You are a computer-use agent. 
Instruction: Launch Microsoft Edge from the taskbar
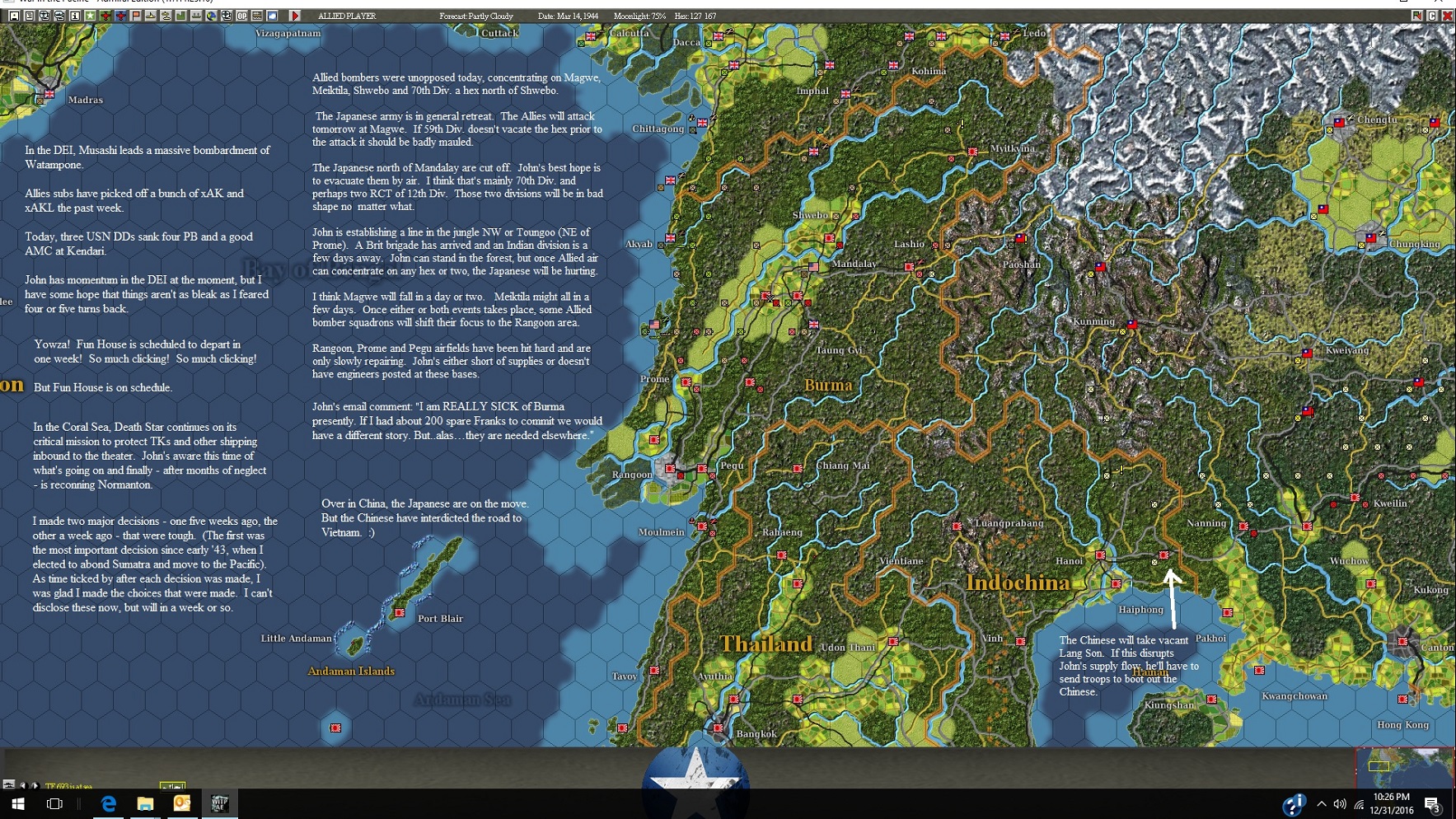[108, 803]
